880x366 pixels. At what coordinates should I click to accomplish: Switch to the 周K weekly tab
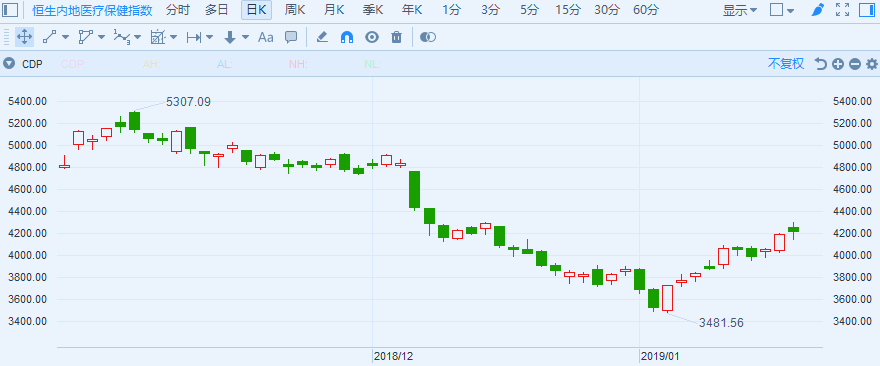tap(295, 10)
